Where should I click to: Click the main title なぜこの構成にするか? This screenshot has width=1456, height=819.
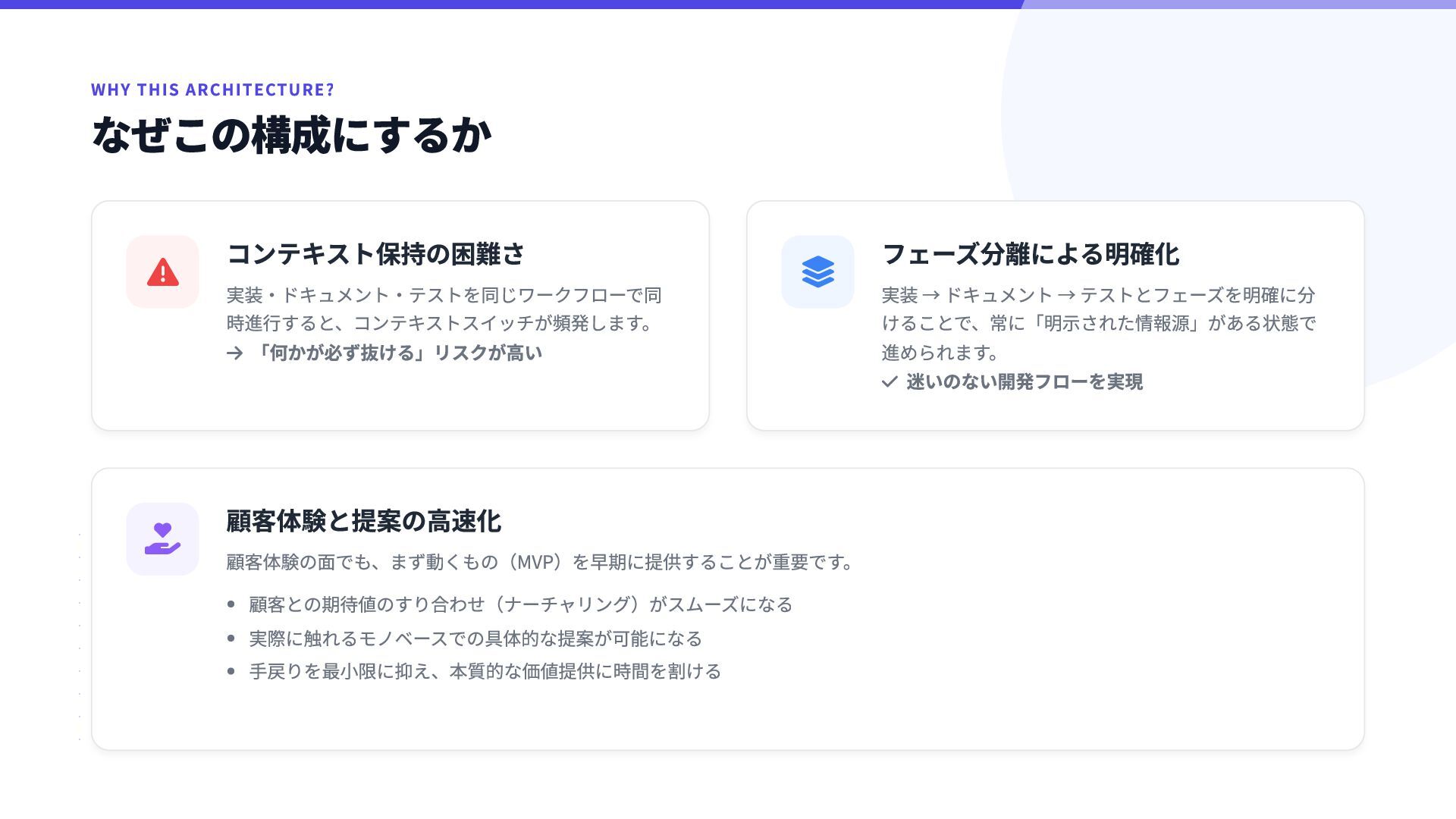[291, 135]
